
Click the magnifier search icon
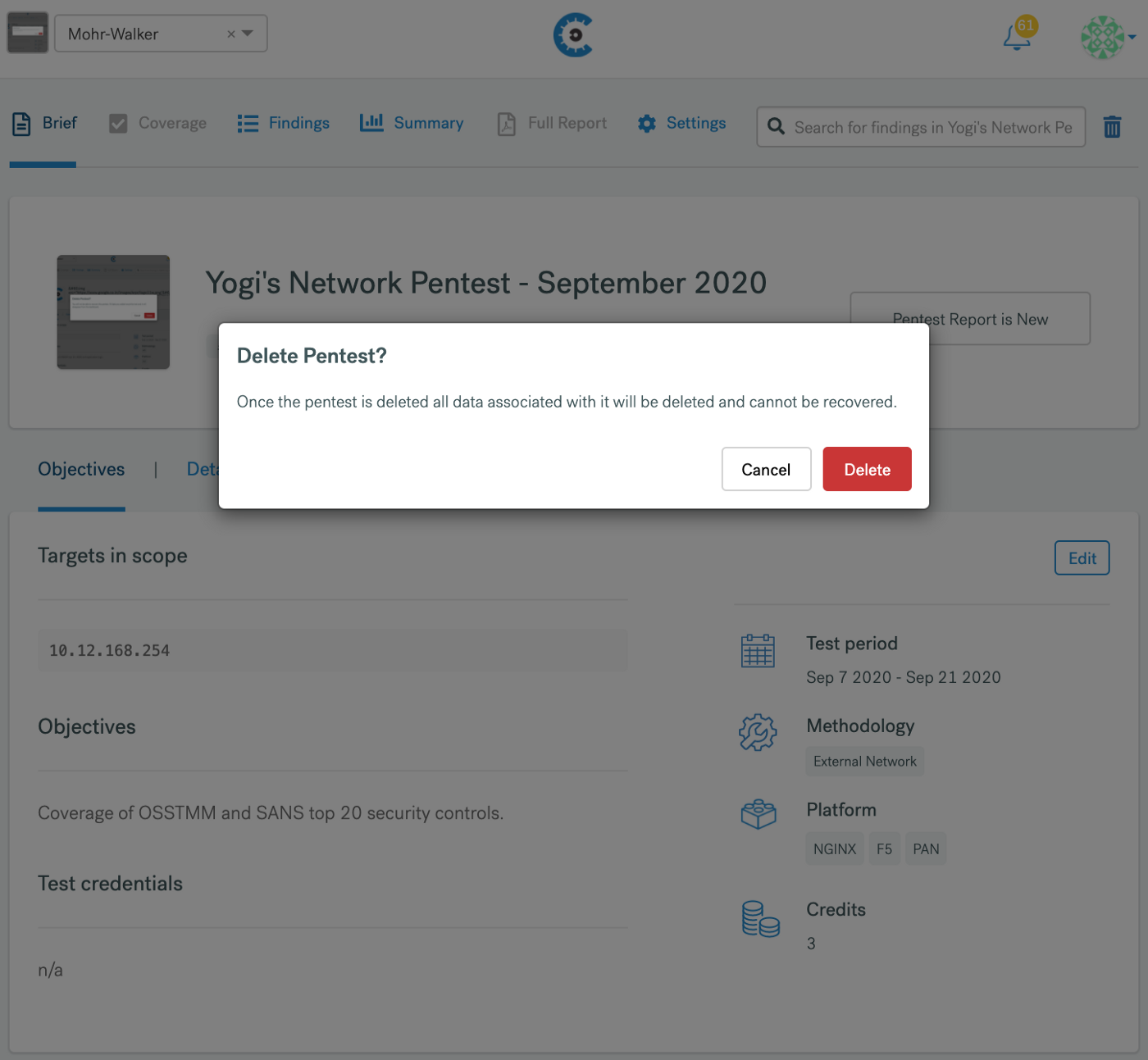coord(776,126)
